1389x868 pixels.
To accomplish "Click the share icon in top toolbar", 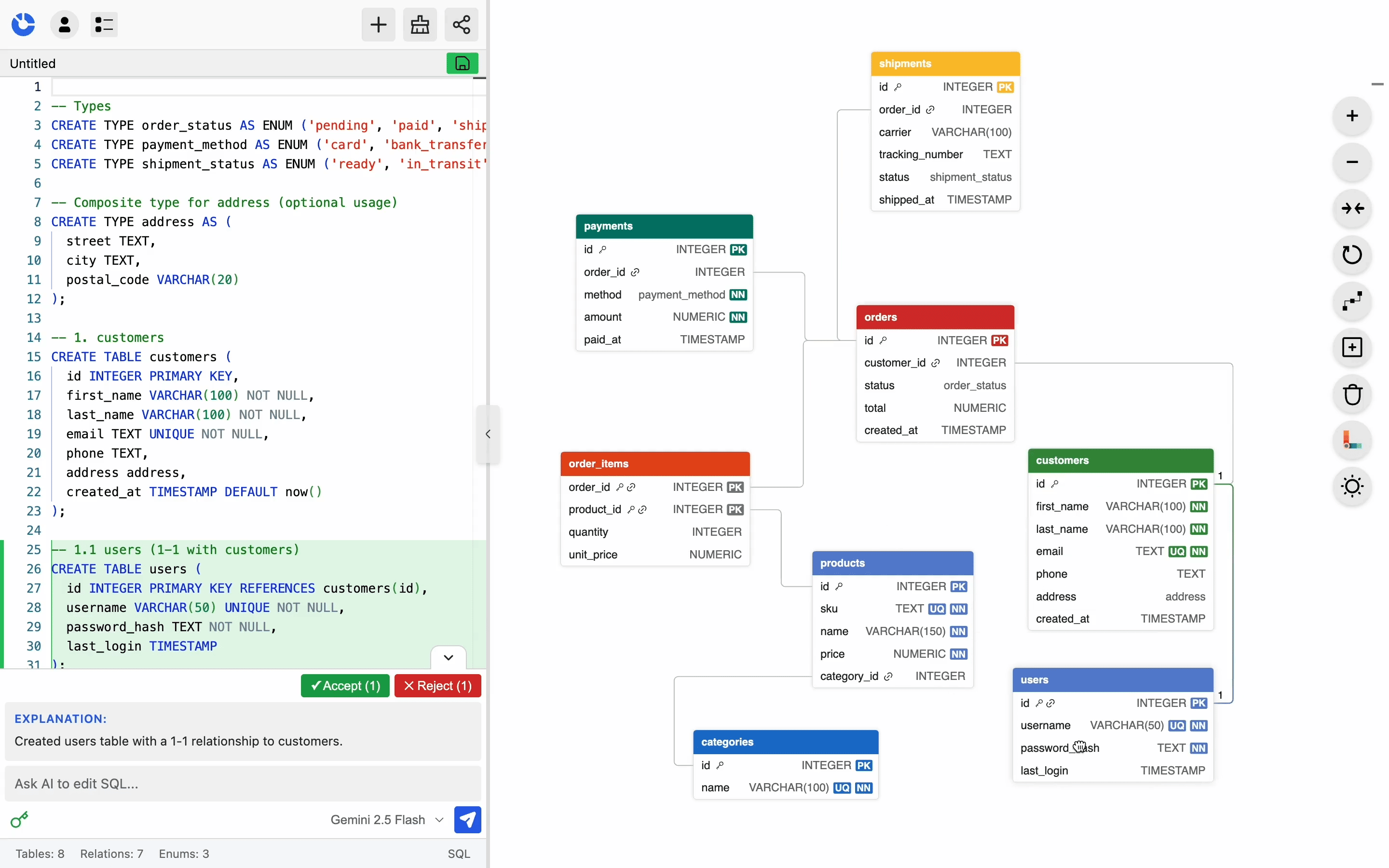I will [462, 25].
